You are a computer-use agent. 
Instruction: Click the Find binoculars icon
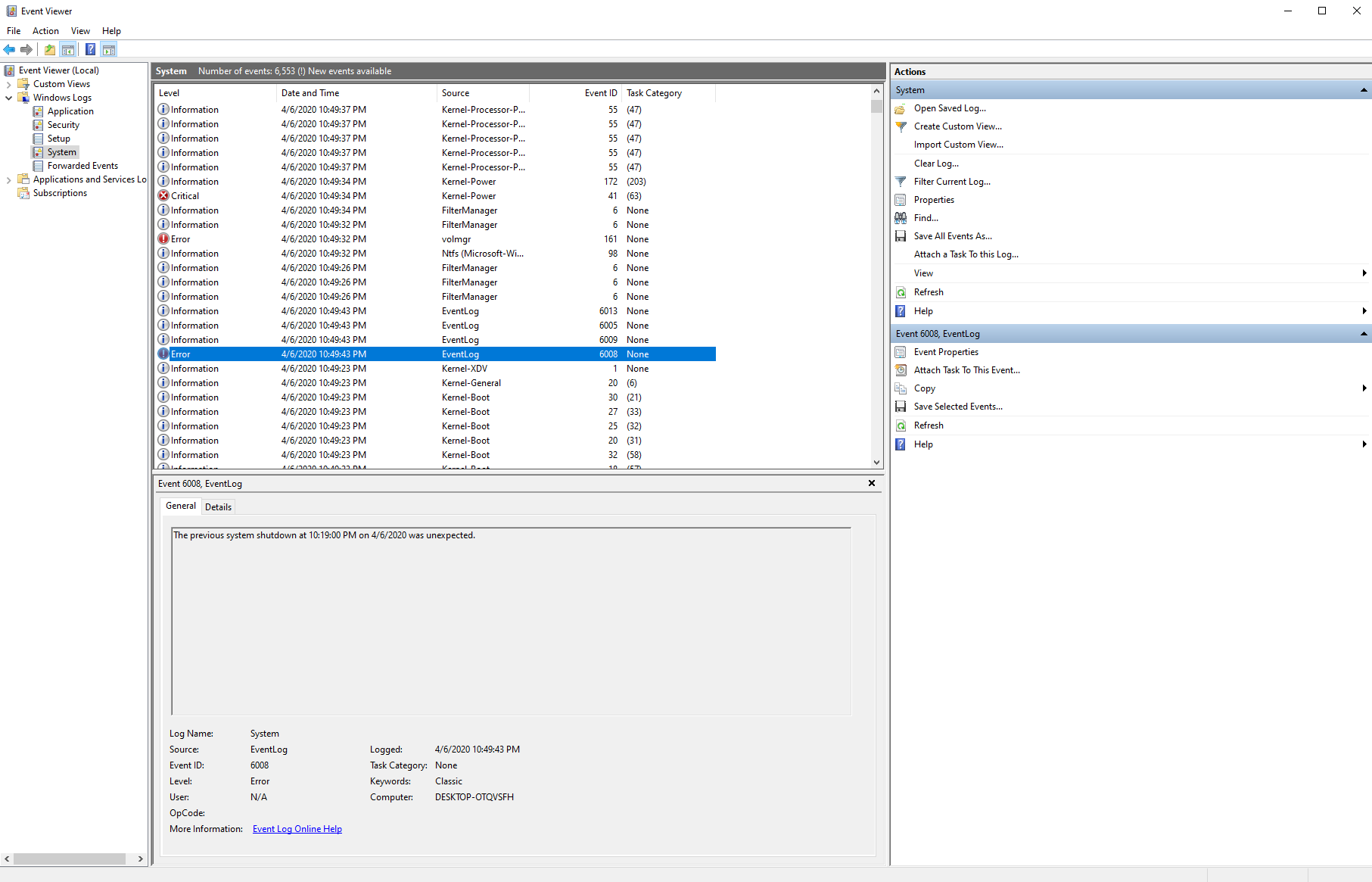[901, 218]
